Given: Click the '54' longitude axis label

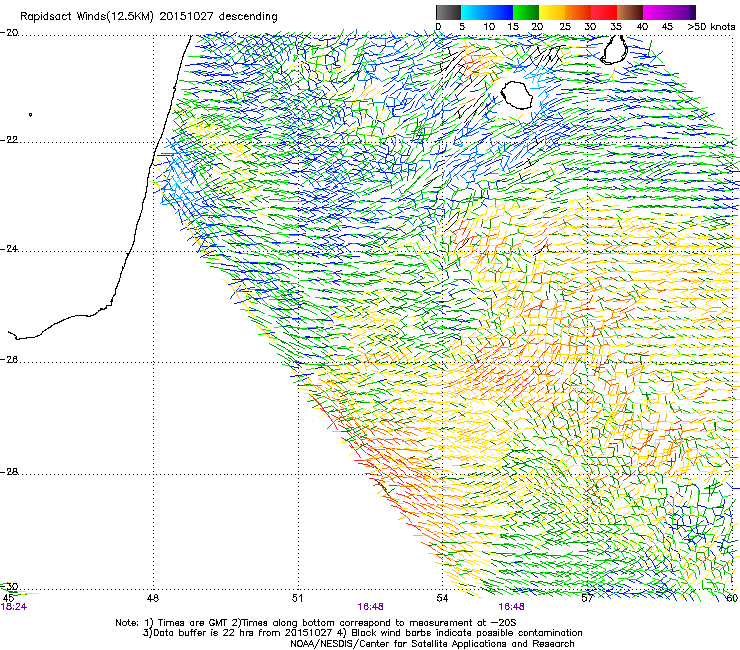Looking at the screenshot, I should pyautogui.click(x=442, y=598).
